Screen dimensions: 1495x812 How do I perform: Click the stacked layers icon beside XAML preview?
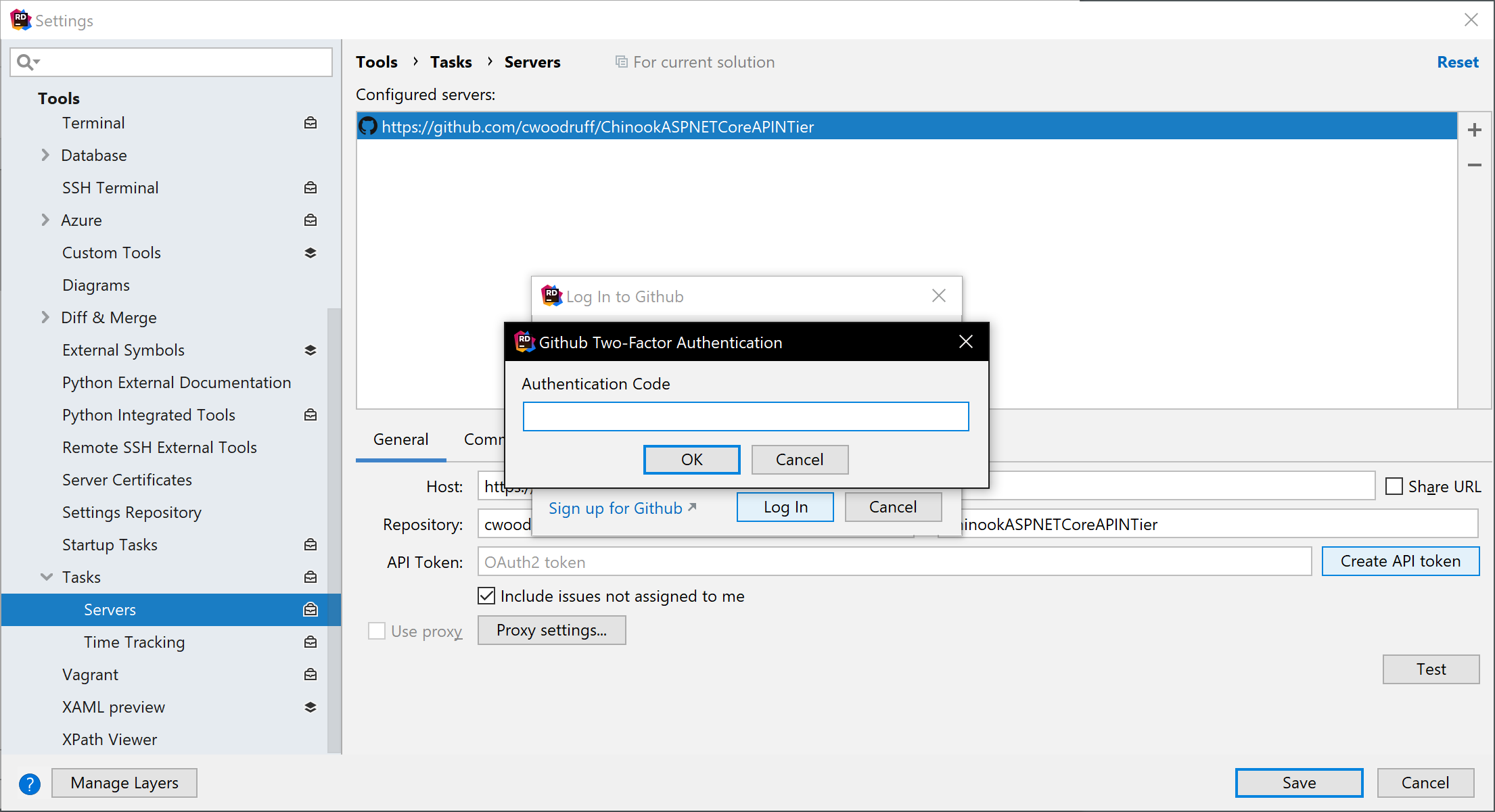310,707
